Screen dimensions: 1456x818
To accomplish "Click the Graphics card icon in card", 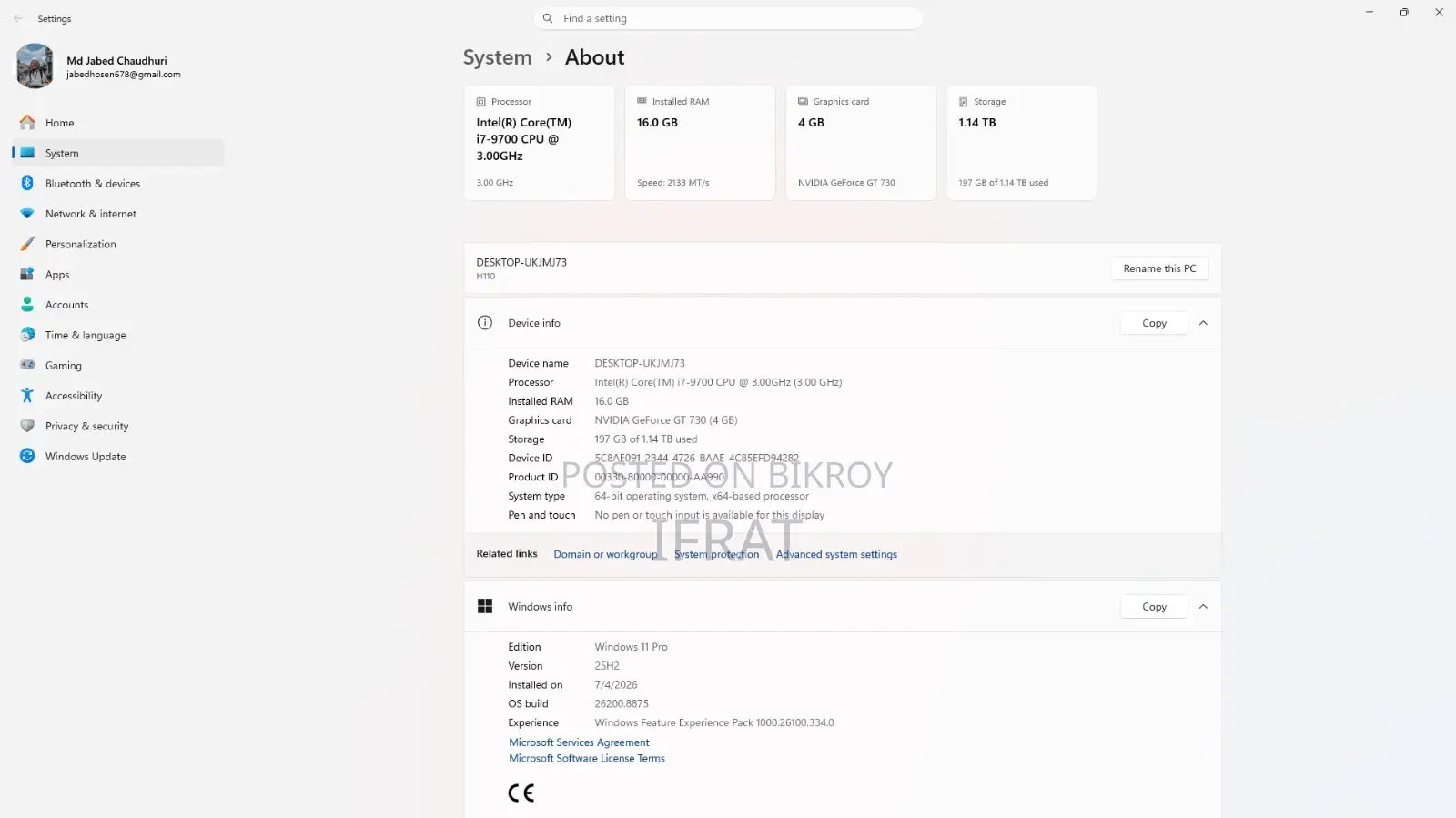I will click(803, 101).
